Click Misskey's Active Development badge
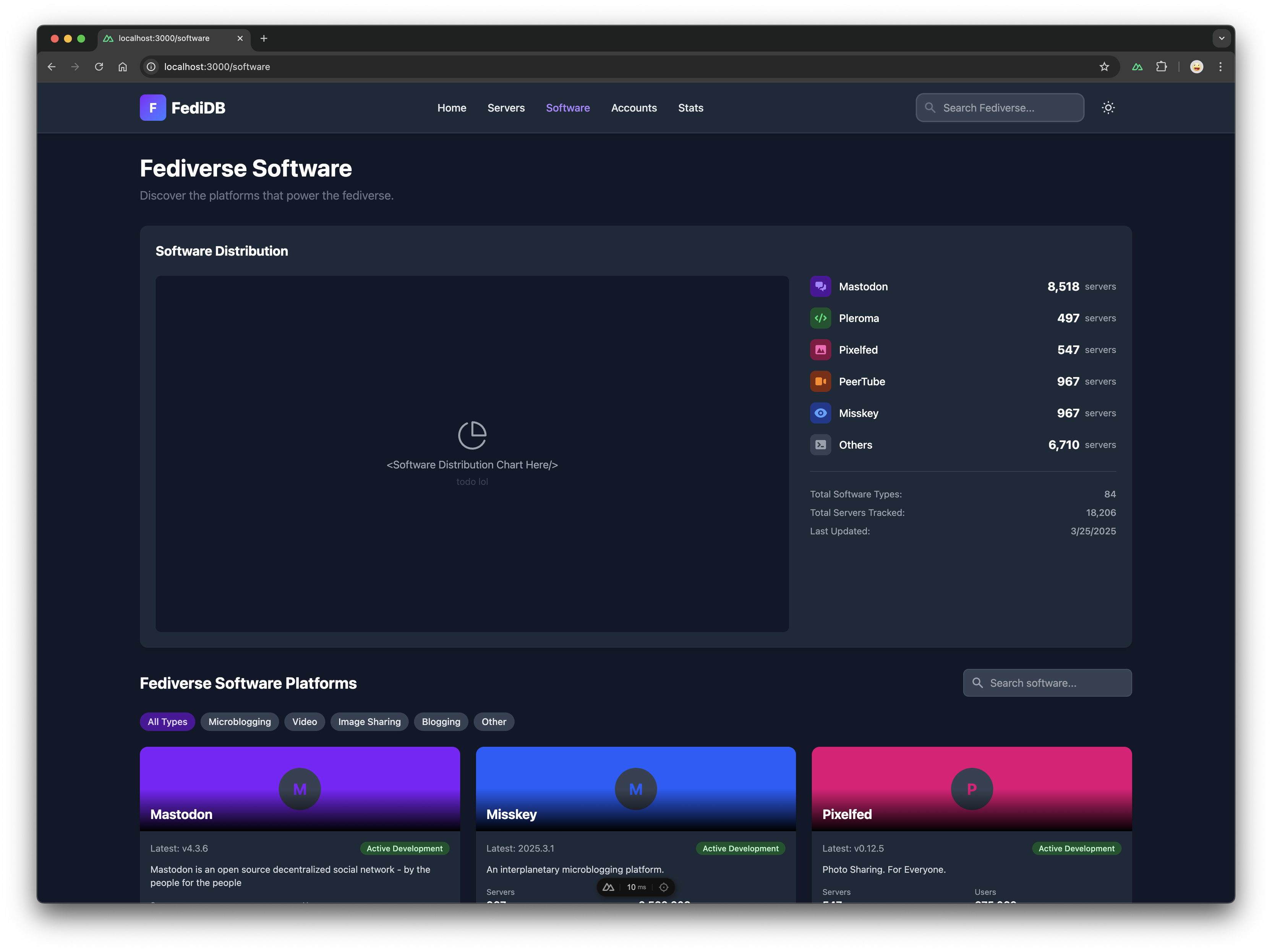Viewport: 1272px width, 952px height. tap(740, 848)
